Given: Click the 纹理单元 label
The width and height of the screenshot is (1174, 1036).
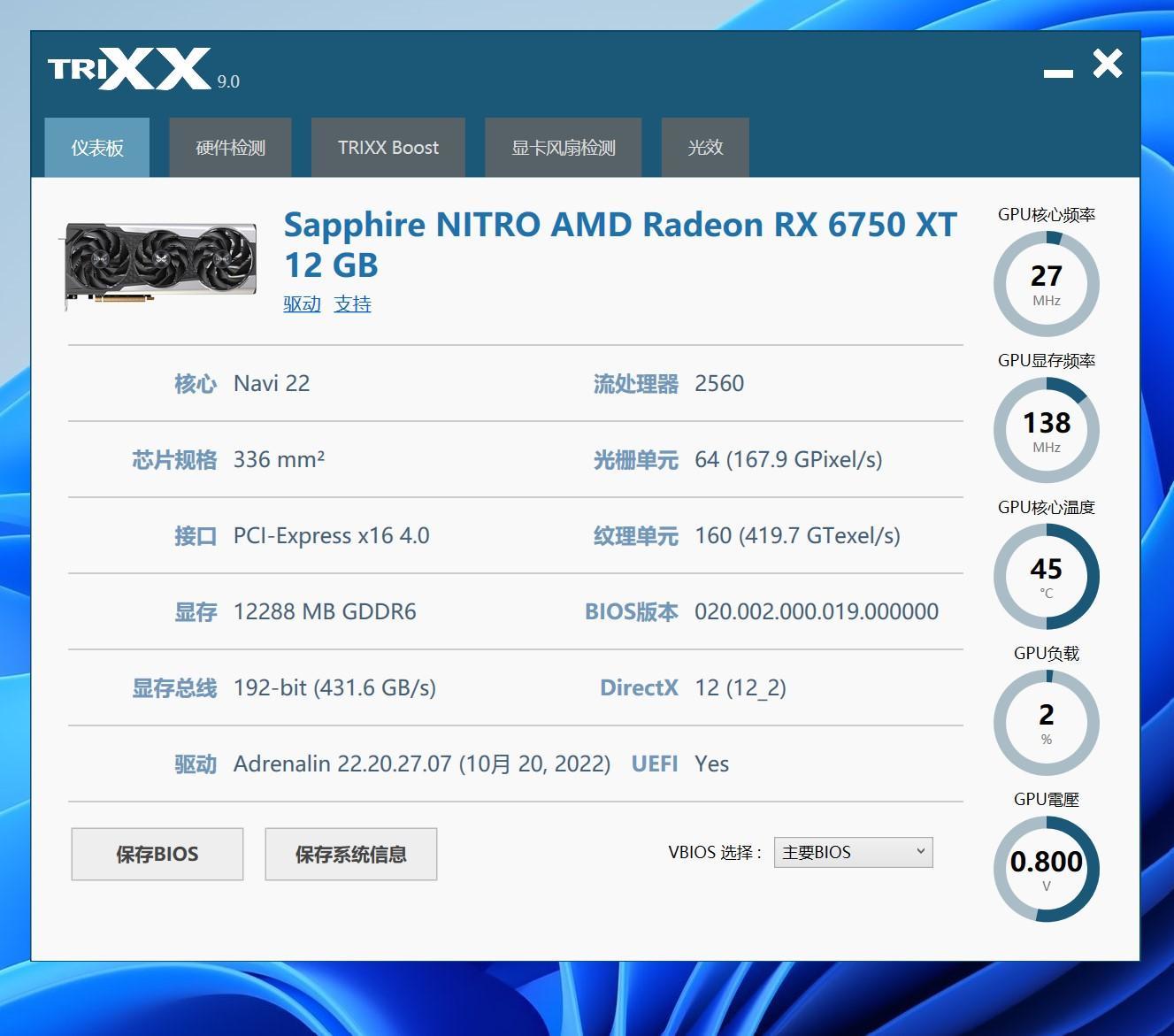Looking at the screenshot, I should click(636, 535).
